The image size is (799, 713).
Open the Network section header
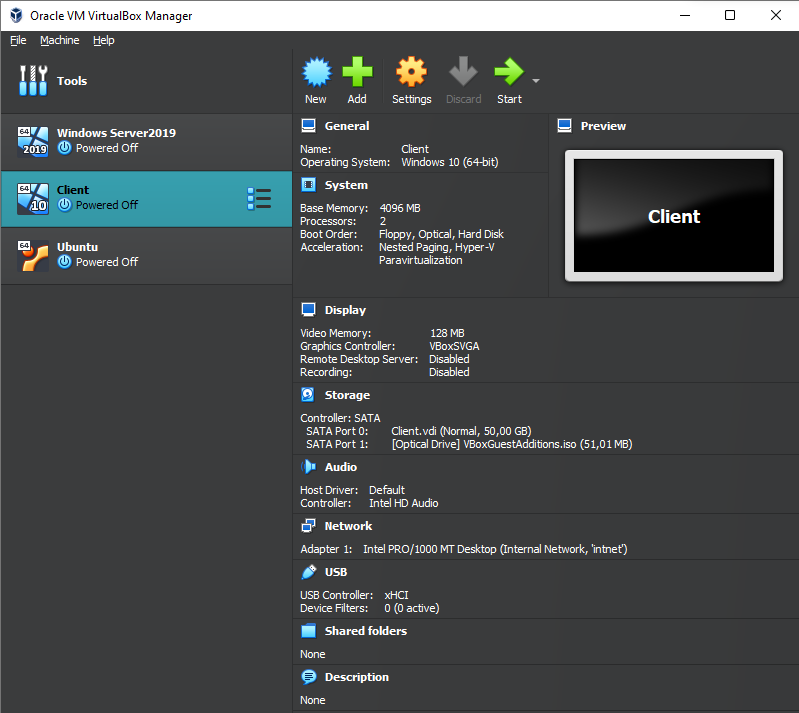click(x=348, y=526)
